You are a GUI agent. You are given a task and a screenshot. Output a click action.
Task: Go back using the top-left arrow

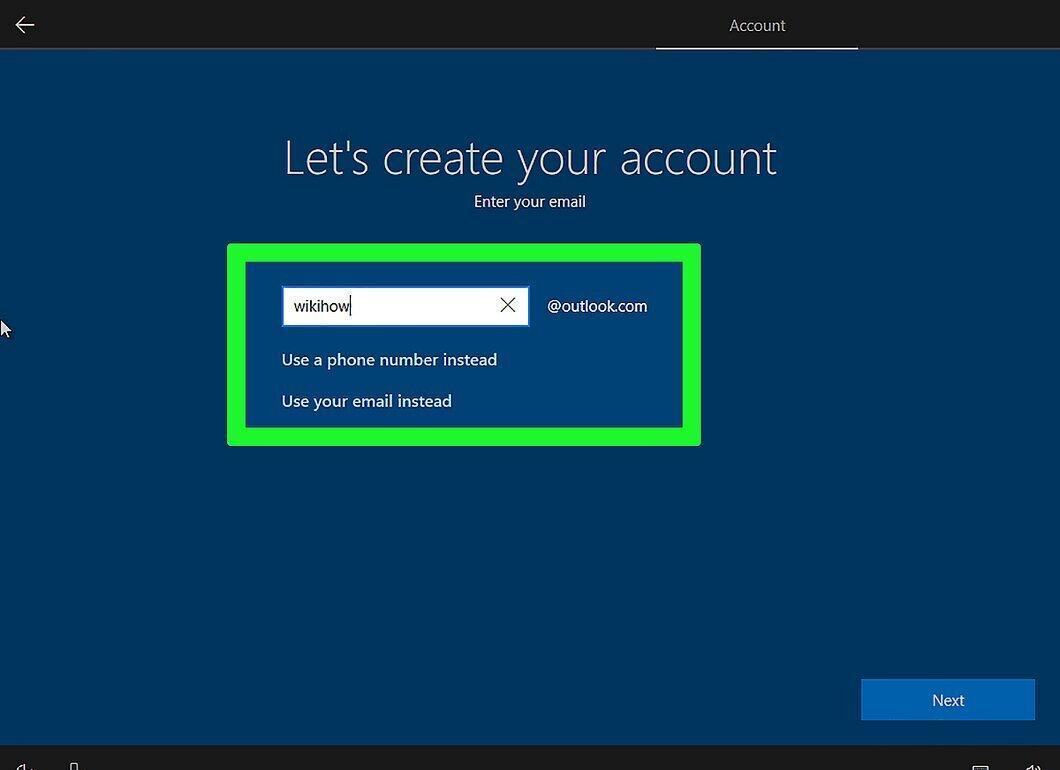[25, 25]
